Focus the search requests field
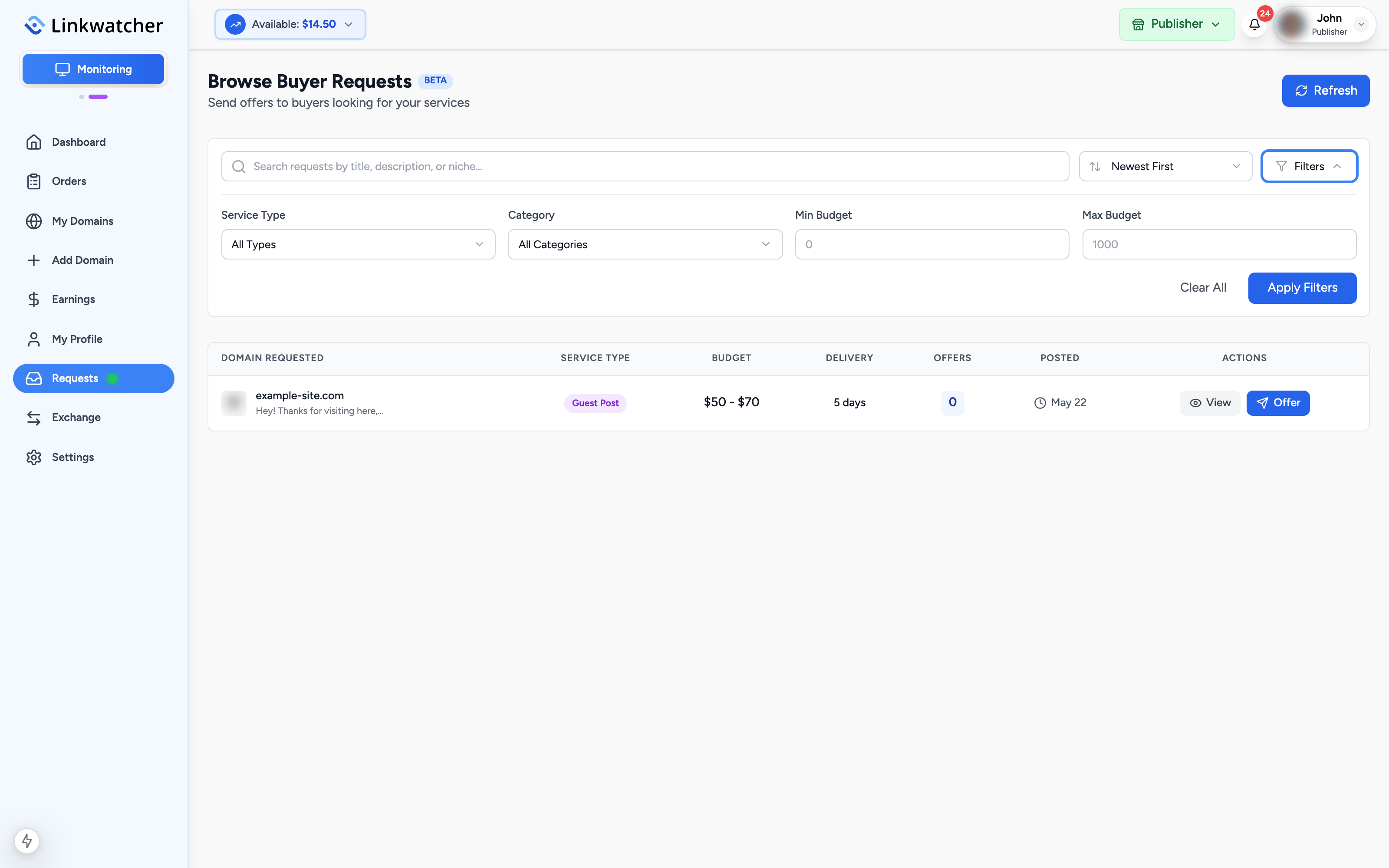 pyautogui.click(x=645, y=167)
